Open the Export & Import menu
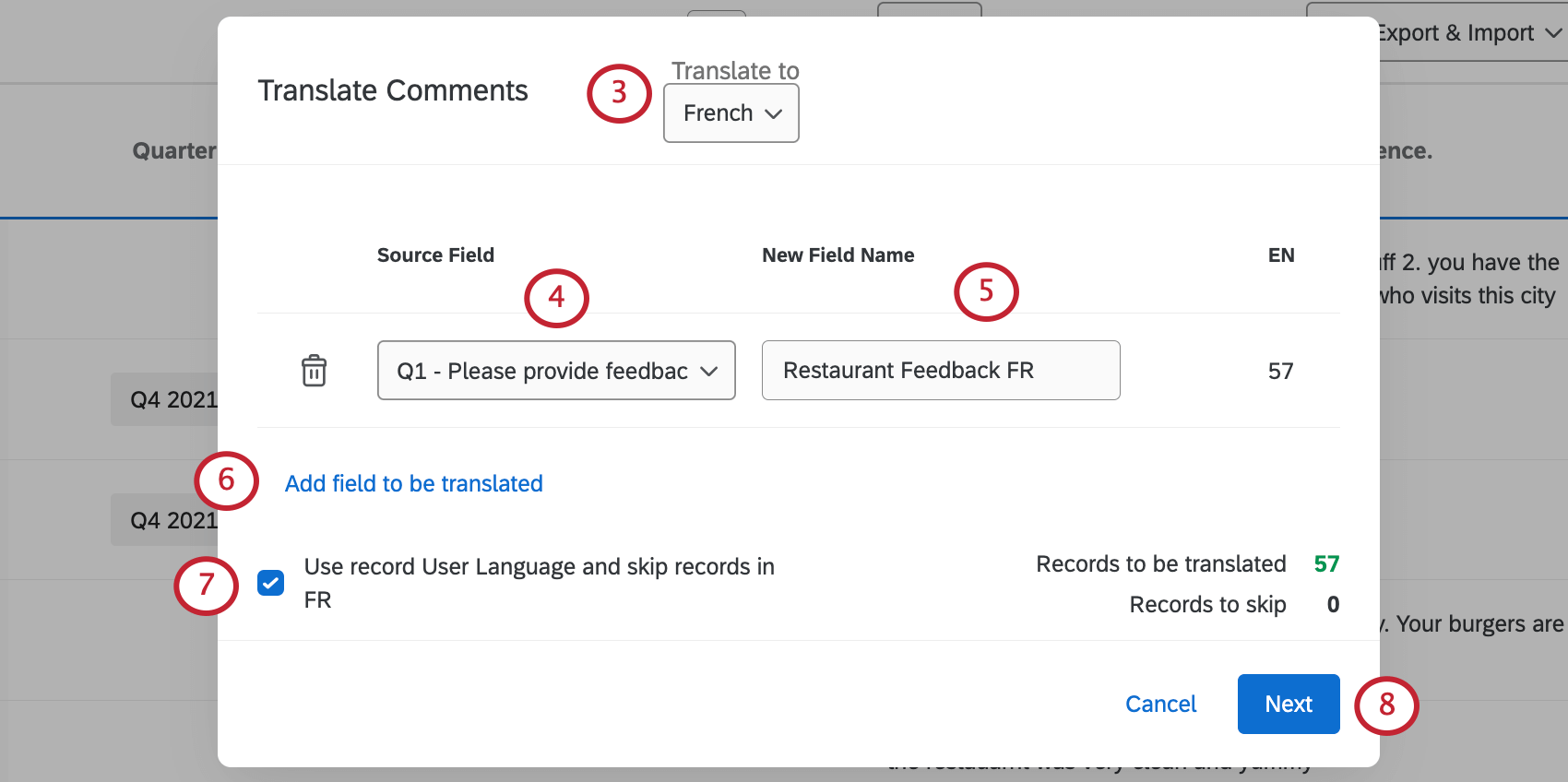The height and width of the screenshot is (782, 1568). pyautogui.click(x=1467, y=33)
